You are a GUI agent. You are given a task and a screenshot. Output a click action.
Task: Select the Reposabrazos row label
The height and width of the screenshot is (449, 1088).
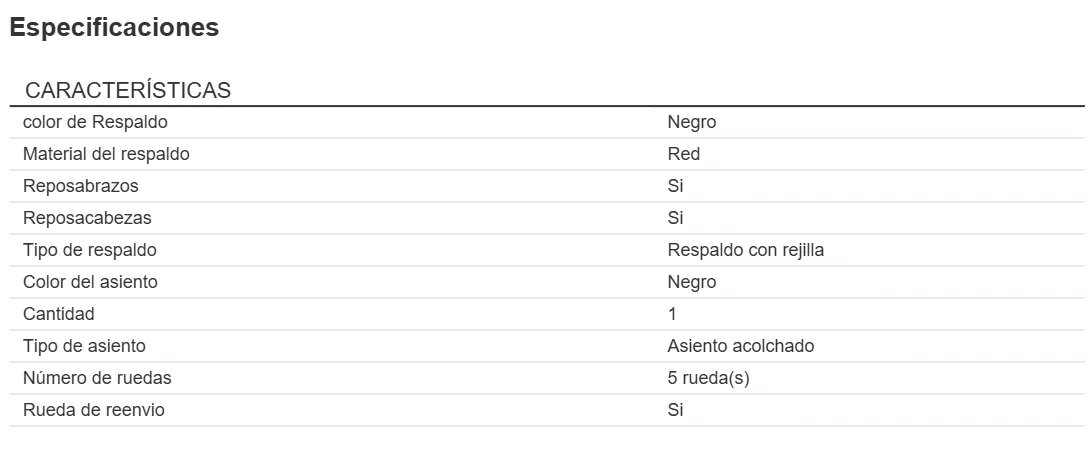81,187
